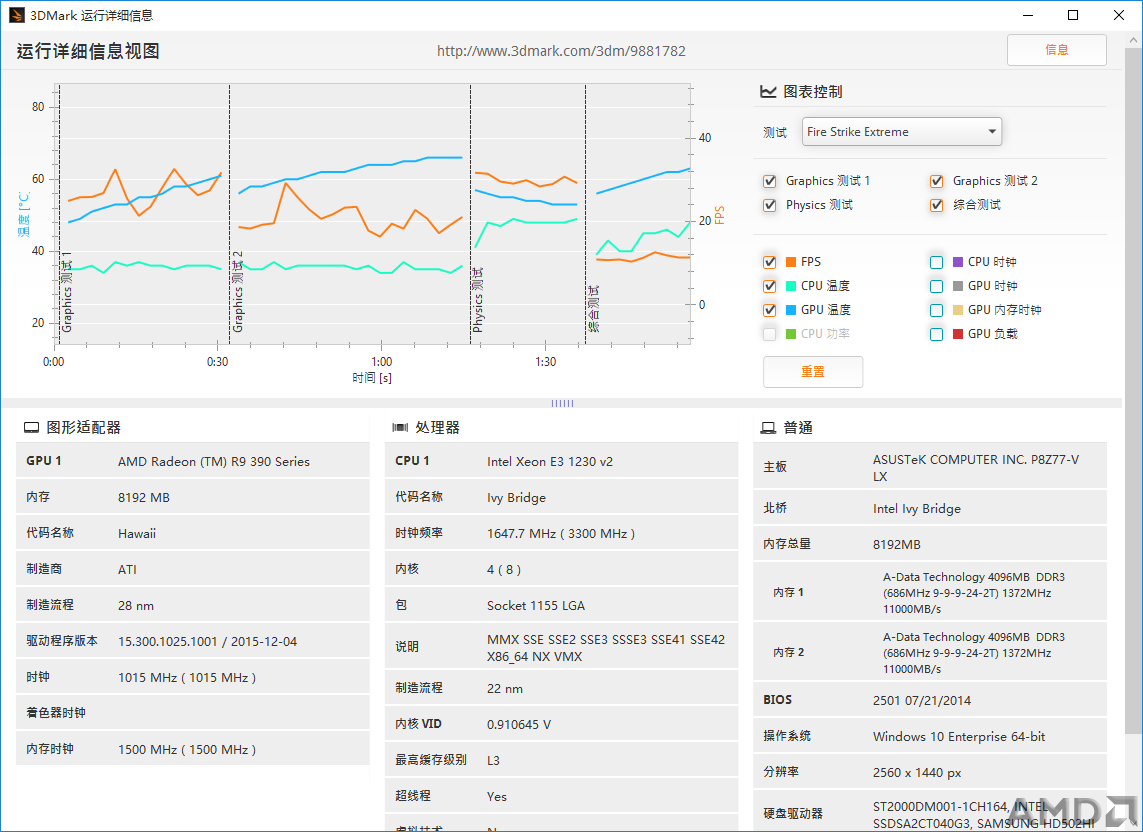Click the Windows 10 Enterprise 64-bit value
1143x832 pixels.
[959, 736]
